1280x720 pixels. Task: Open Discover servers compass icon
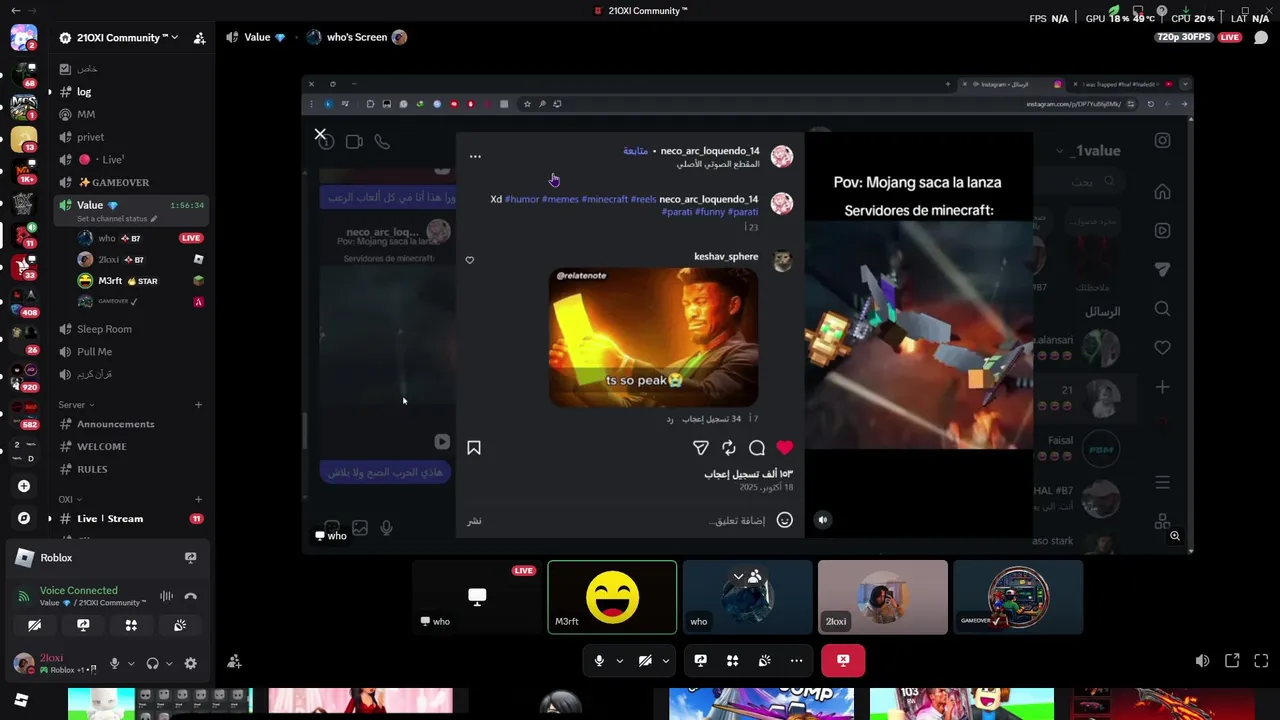tap(24, 518)
